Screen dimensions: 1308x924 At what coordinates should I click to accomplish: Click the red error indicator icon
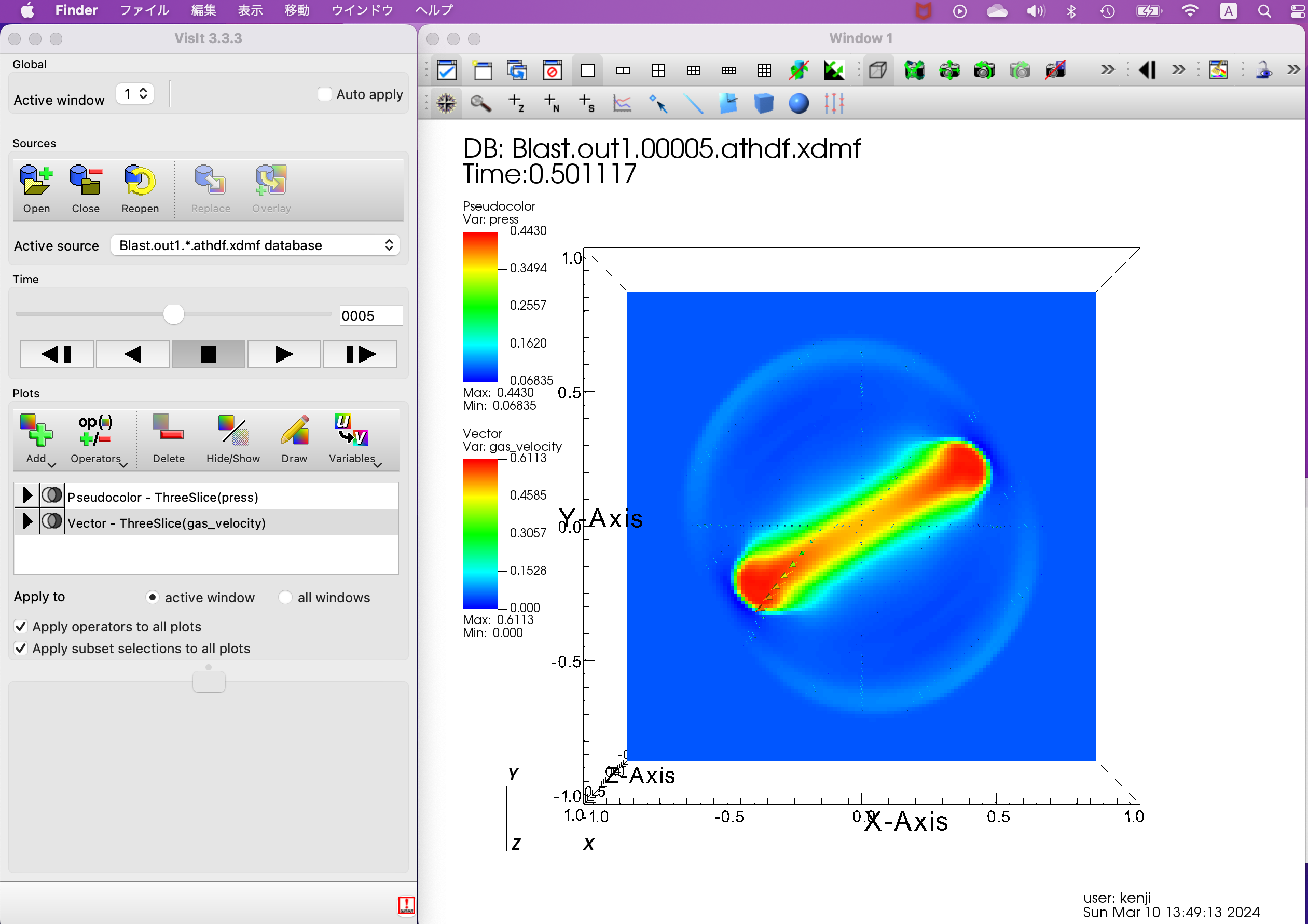[x=406, y=905]
